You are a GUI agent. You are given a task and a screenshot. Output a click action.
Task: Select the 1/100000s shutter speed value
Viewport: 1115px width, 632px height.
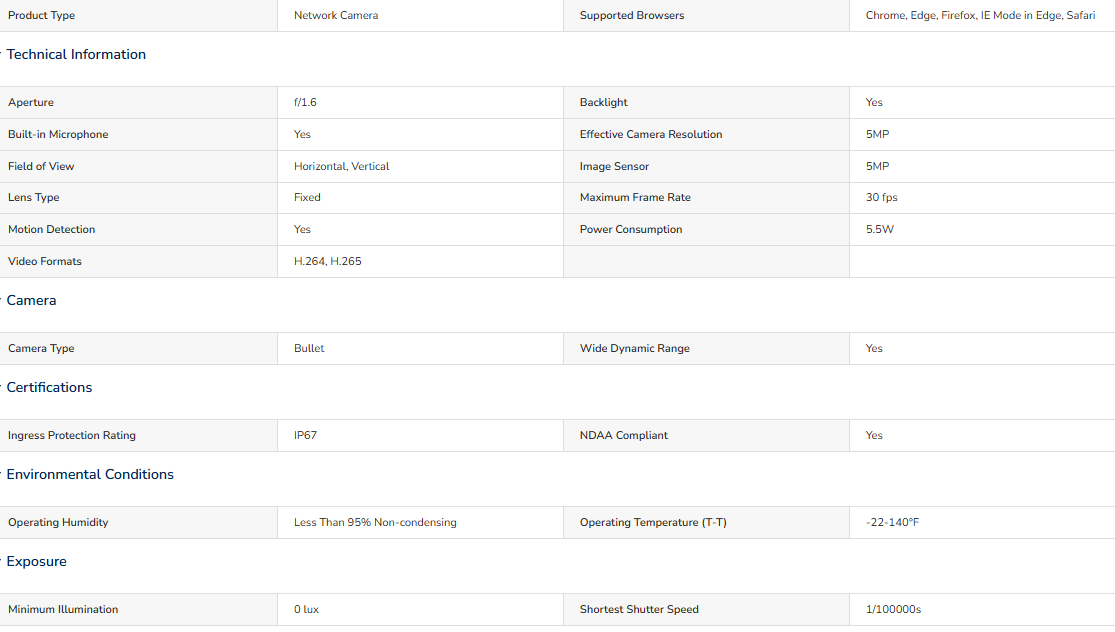tap(893, 610)
